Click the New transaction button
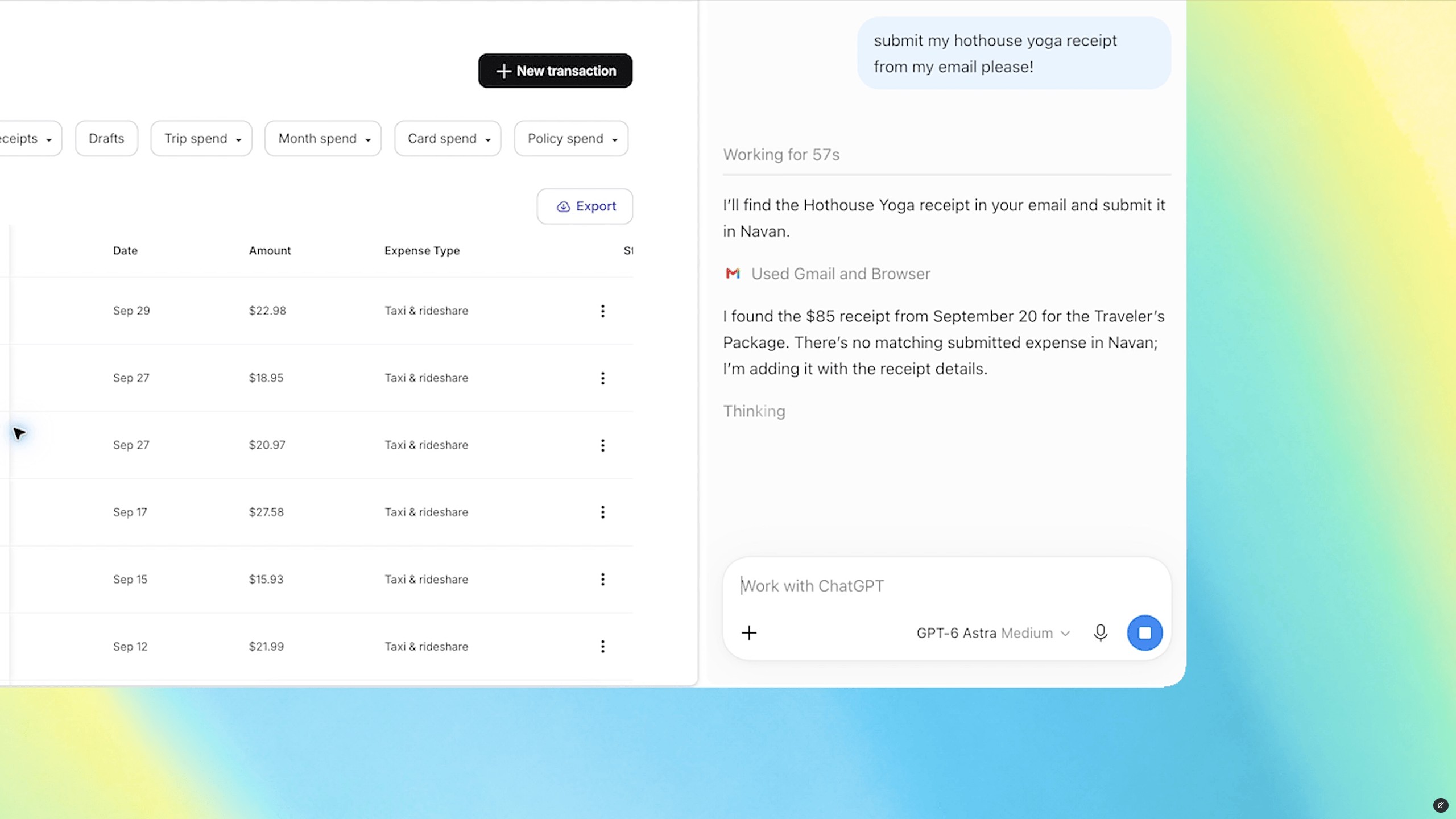1456x819 pixels. pyautogui.click(x=555, y=71)
